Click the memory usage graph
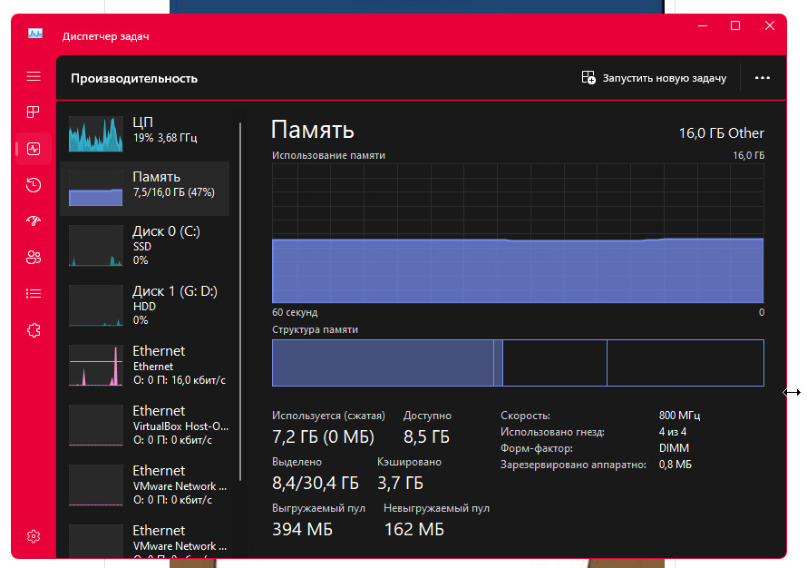 tap(518, 232)
